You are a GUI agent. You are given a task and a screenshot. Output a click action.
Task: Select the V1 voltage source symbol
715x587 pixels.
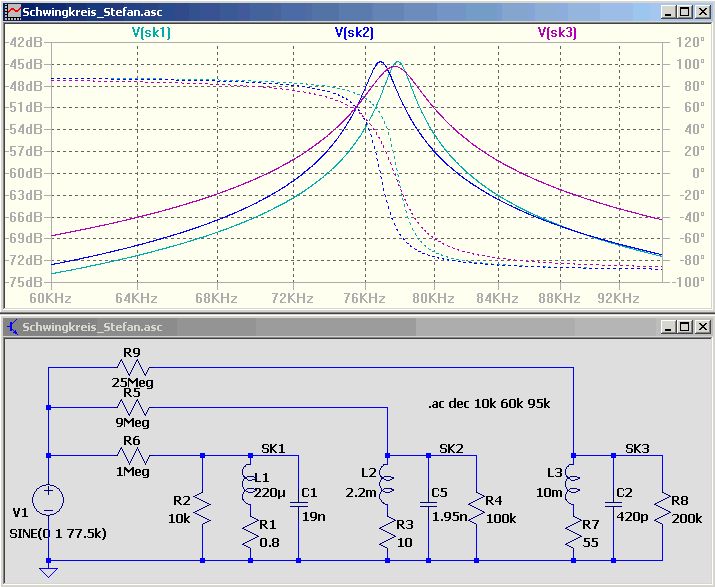coord(48,501)
